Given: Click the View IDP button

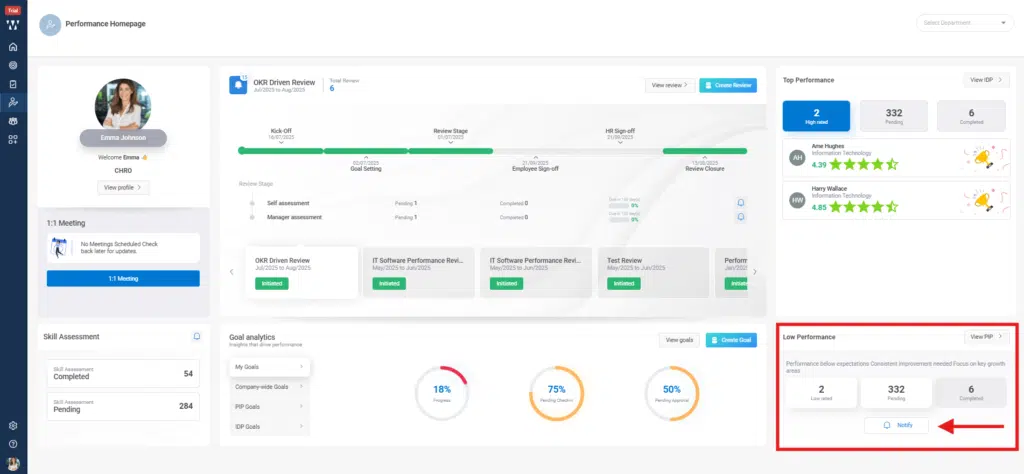Looking at the screenshot, I should (986, 80).
